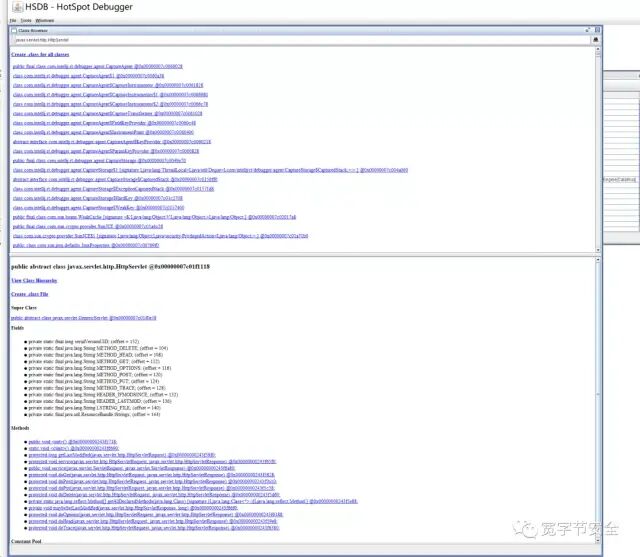The width and height of the screenshot is (640, 557).
Task: Open public void service ServletRequest link
Action: click(132, 468)
